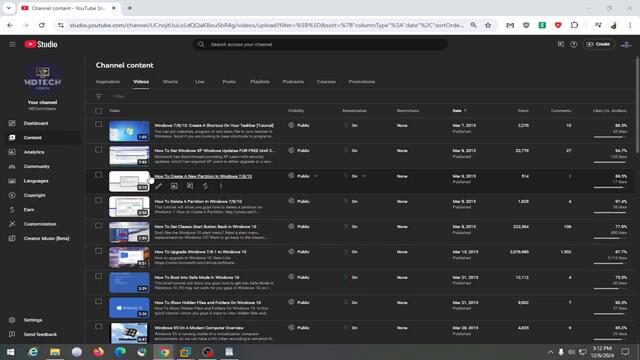Switch to the Shorts tab
640x360 pixels.
[170, 82]
